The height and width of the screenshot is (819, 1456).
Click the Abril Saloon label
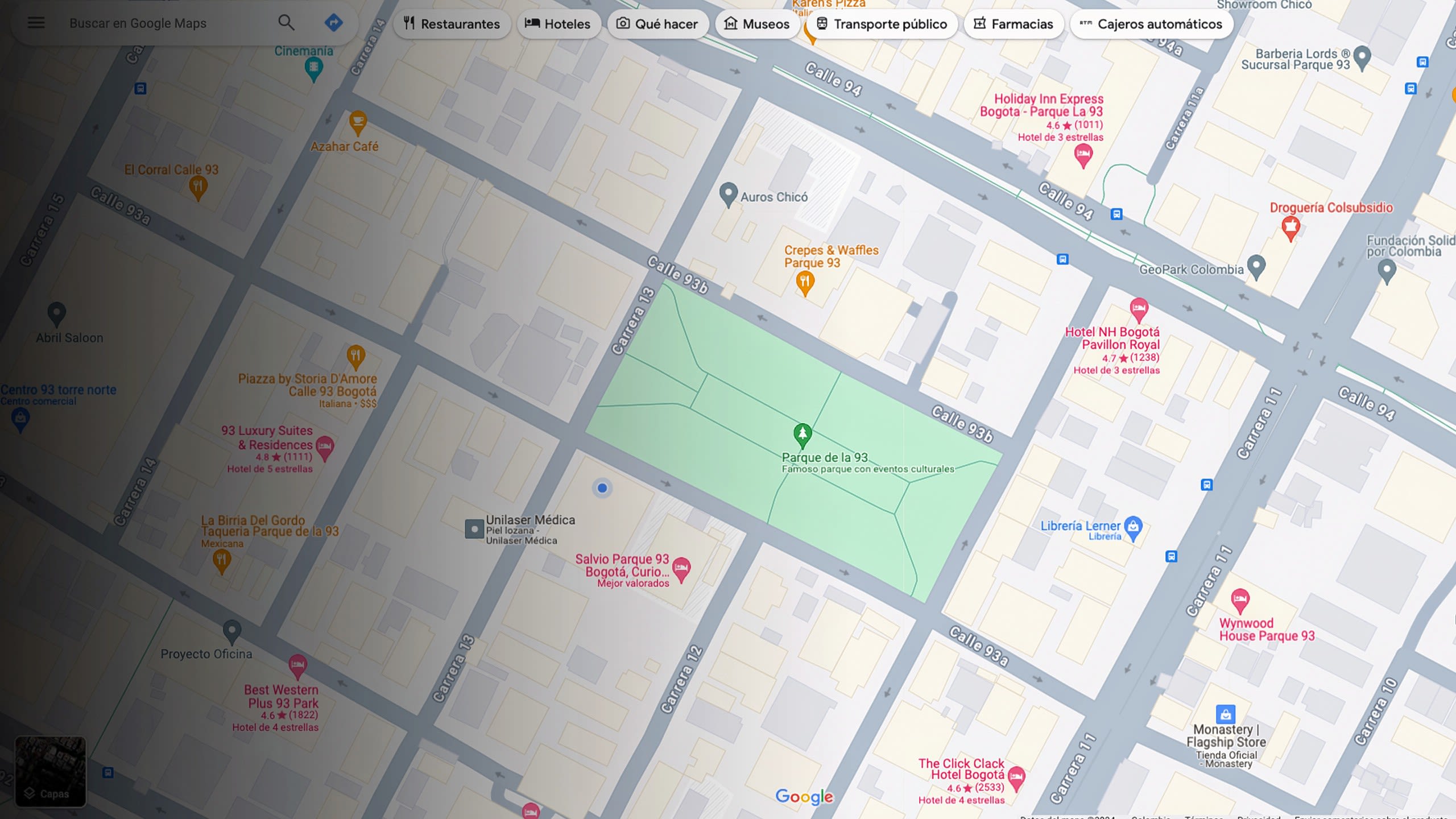pyautogui.click(x=69, y=338)
